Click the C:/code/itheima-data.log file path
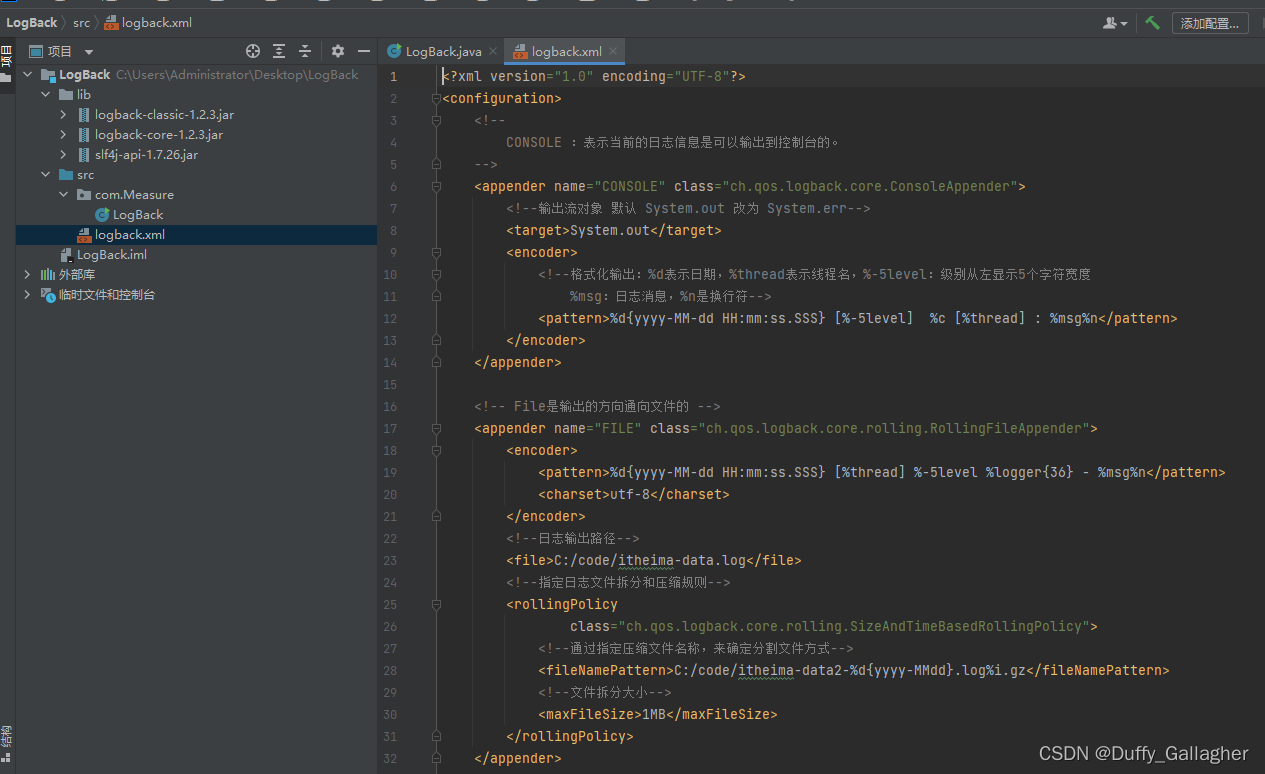Viewport: 1265px width, 774px height. (x=650, y=560)
